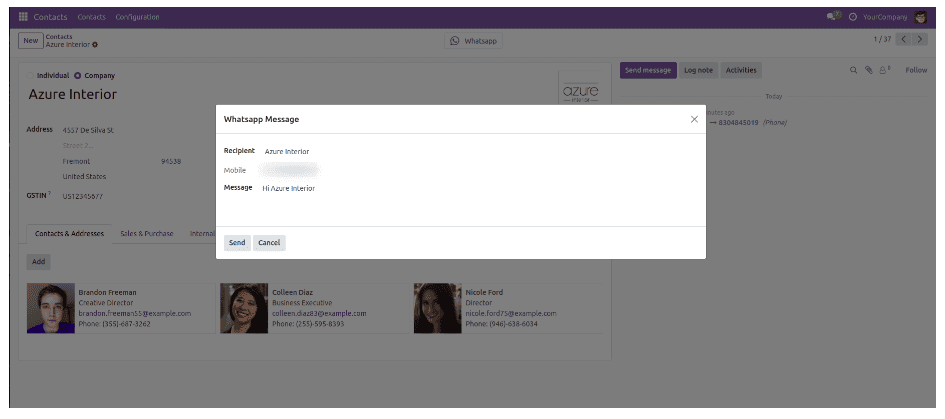Open the conversations chat icon in top bar

click(x=834, y=16)
